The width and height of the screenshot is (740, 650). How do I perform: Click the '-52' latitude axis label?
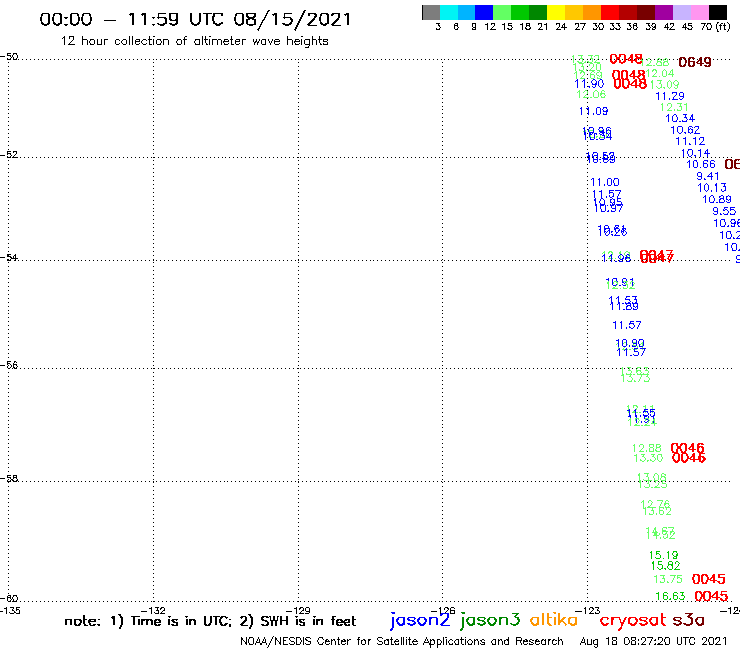(x=9, y=154)
